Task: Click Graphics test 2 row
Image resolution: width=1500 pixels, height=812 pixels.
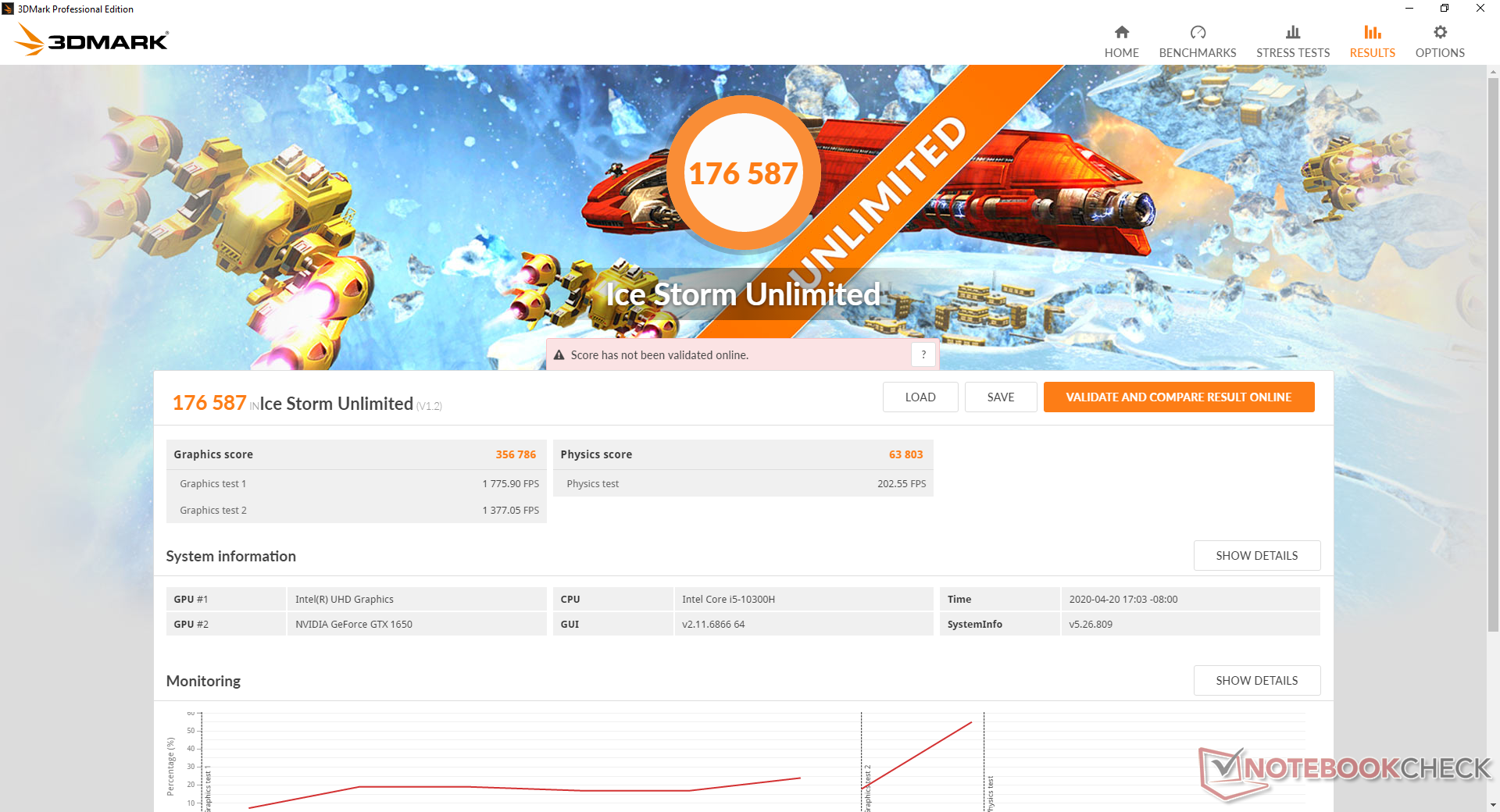Action: 356,510
